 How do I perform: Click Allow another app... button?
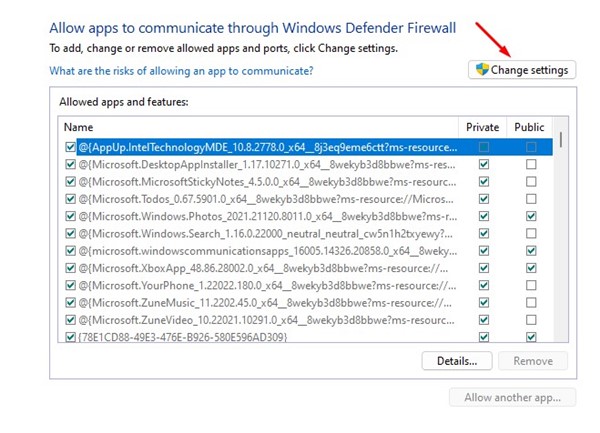tap(512, 397)
